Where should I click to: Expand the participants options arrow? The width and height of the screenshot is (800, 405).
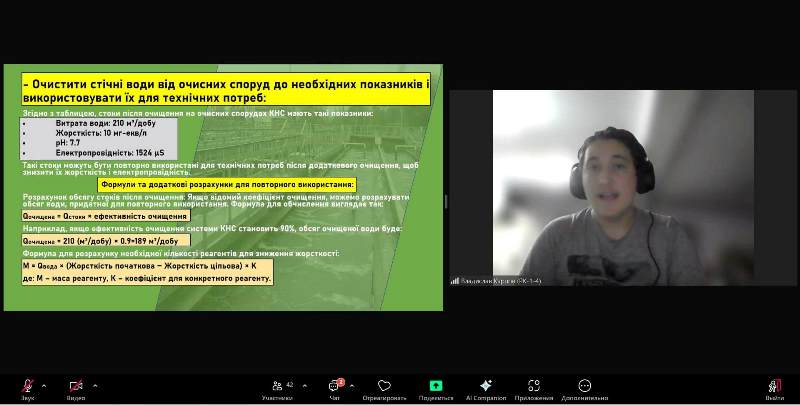(305, 386)
